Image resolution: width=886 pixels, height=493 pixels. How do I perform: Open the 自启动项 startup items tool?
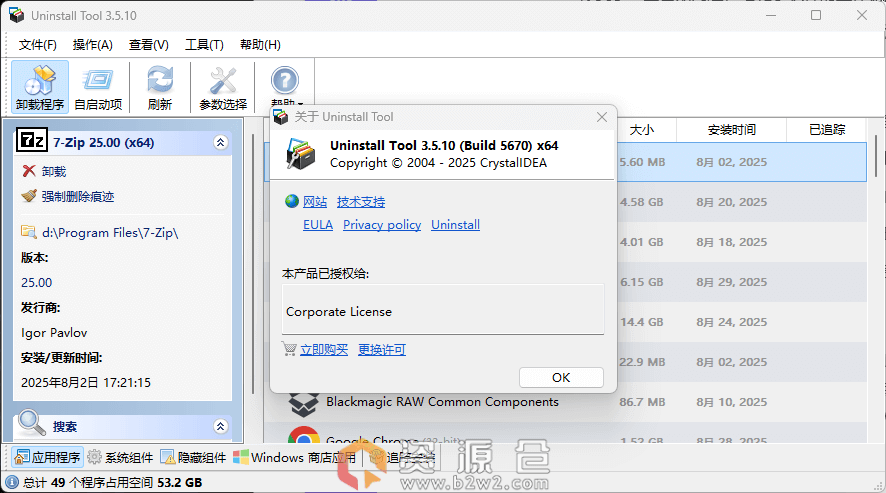[98, 87]
